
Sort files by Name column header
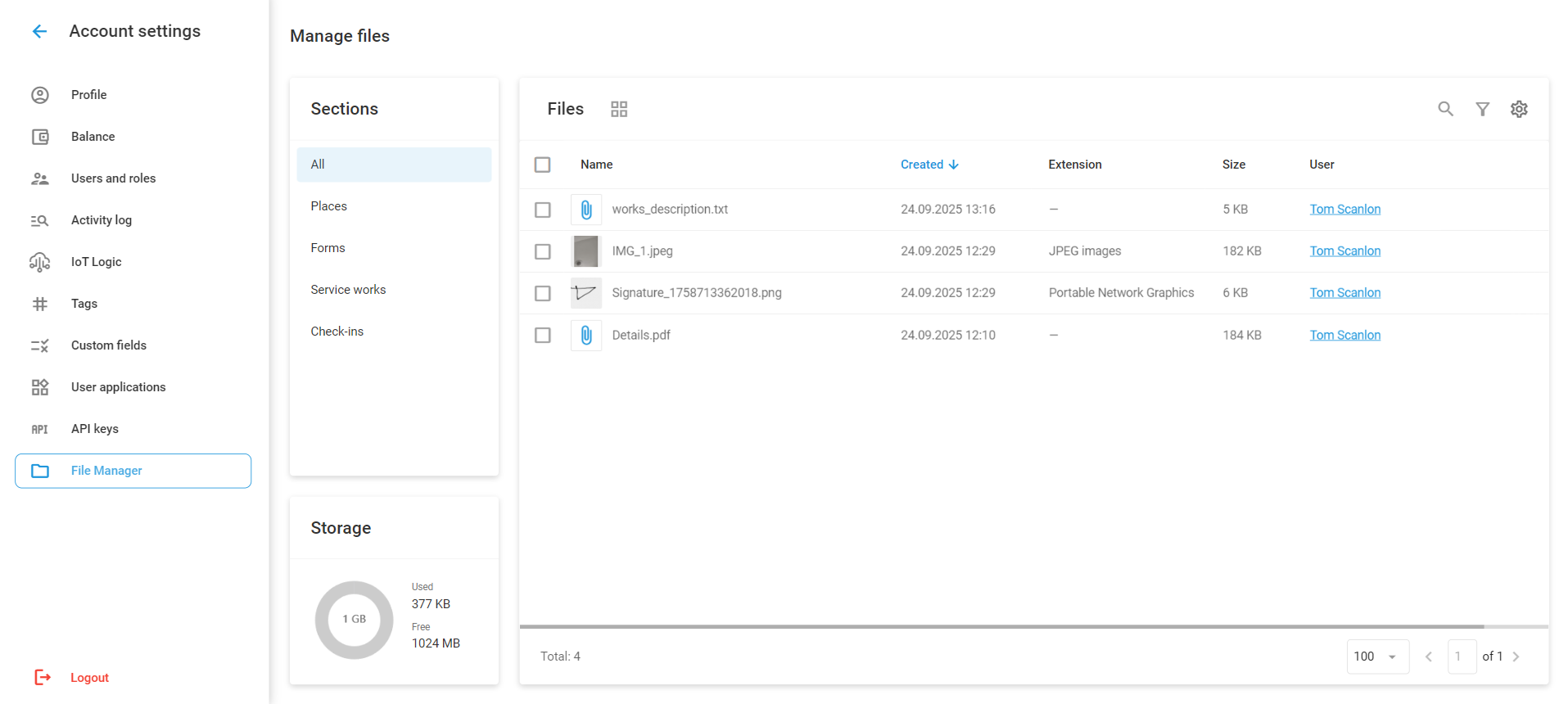pyautogui.click(x=597, y=165)
